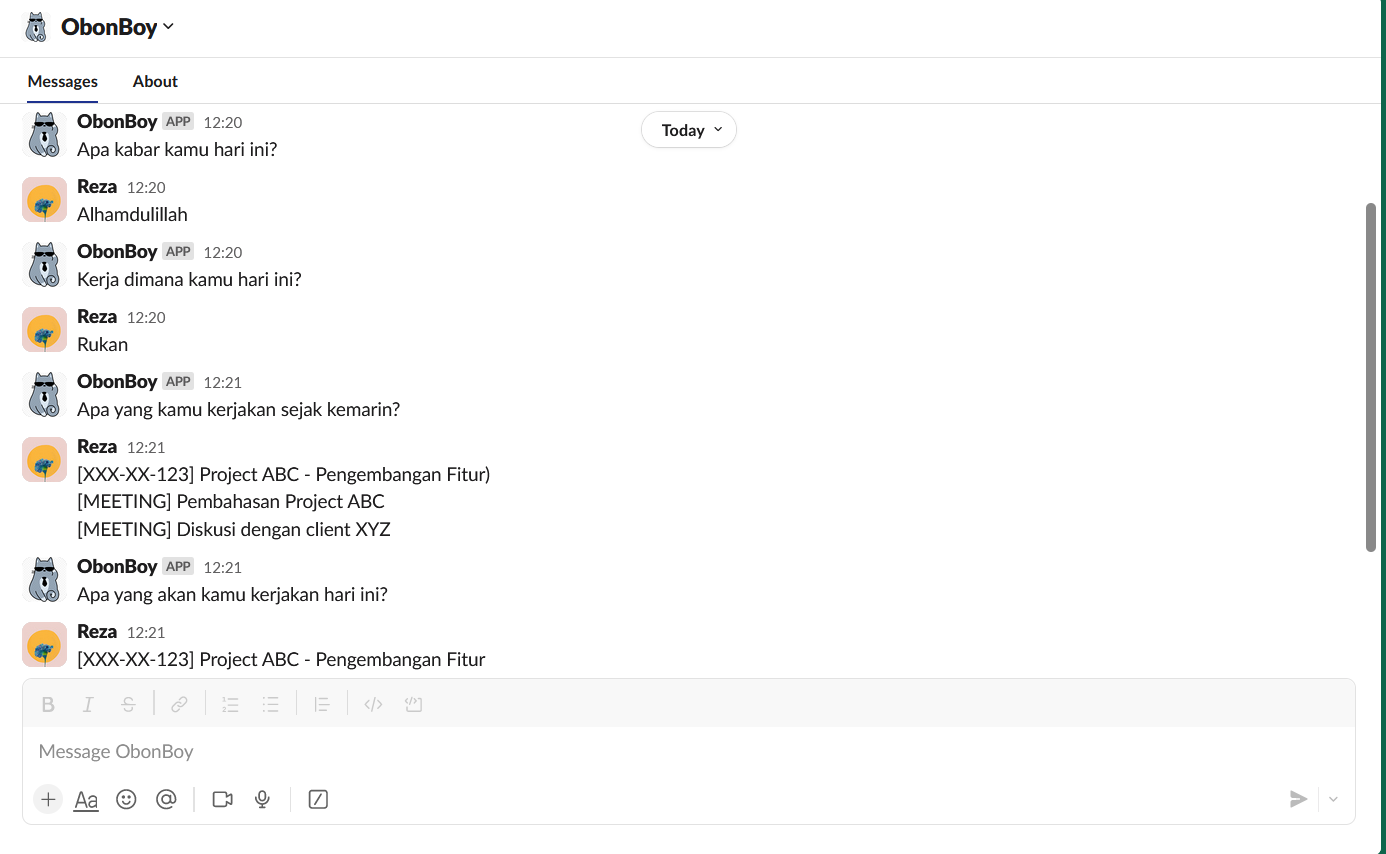Toggle italic formatting
The width and height of the screenshot is (1386, 854).
88,704
